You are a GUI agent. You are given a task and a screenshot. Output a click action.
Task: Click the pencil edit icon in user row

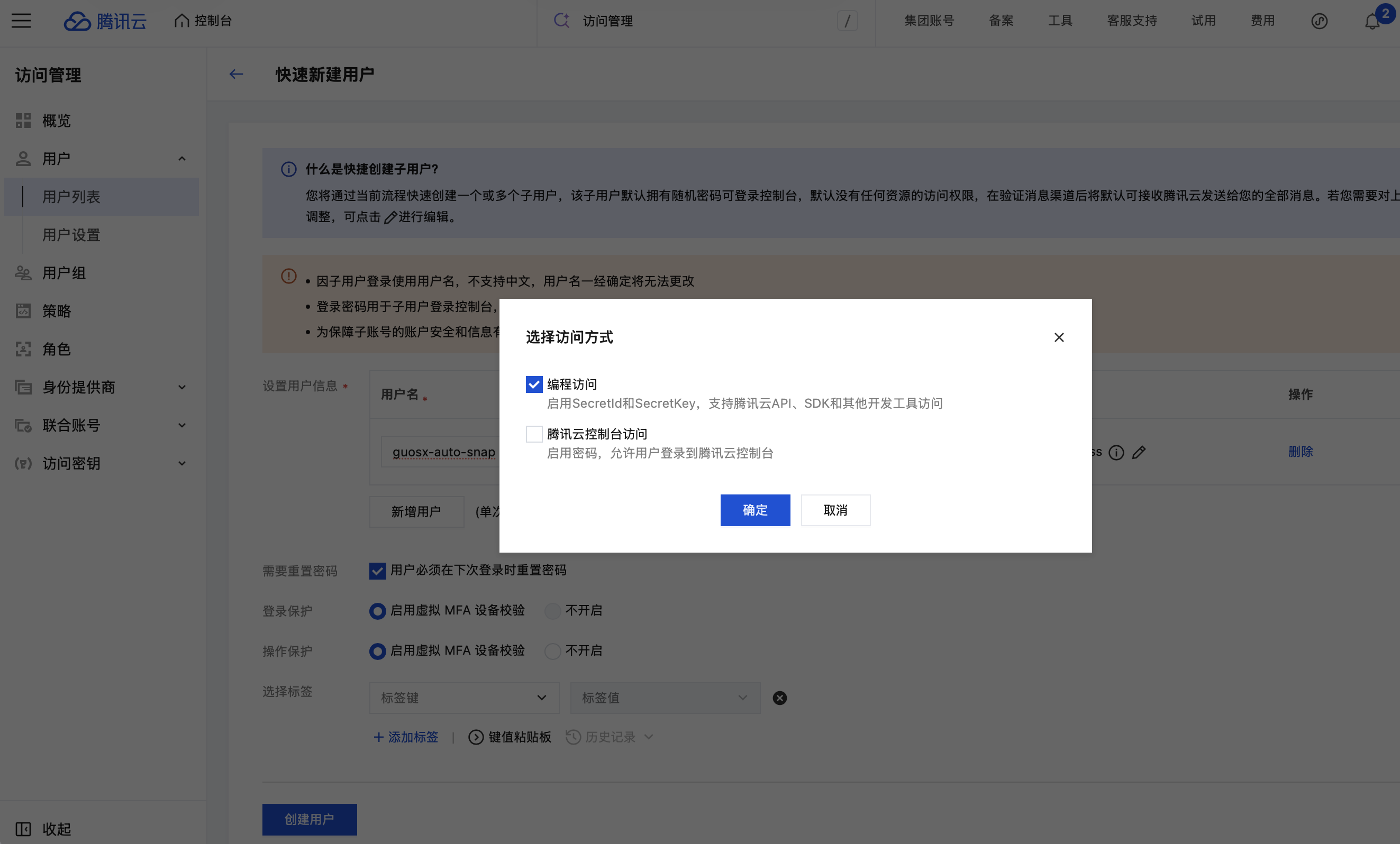(1139, 452)
